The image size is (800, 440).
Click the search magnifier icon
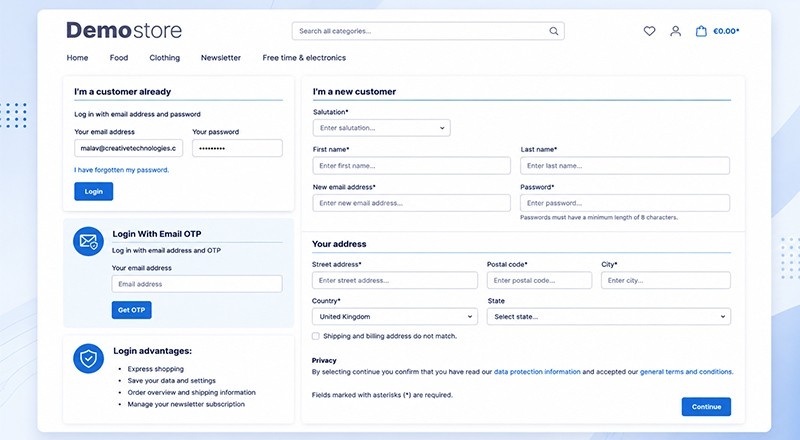(x=554, y=31)
